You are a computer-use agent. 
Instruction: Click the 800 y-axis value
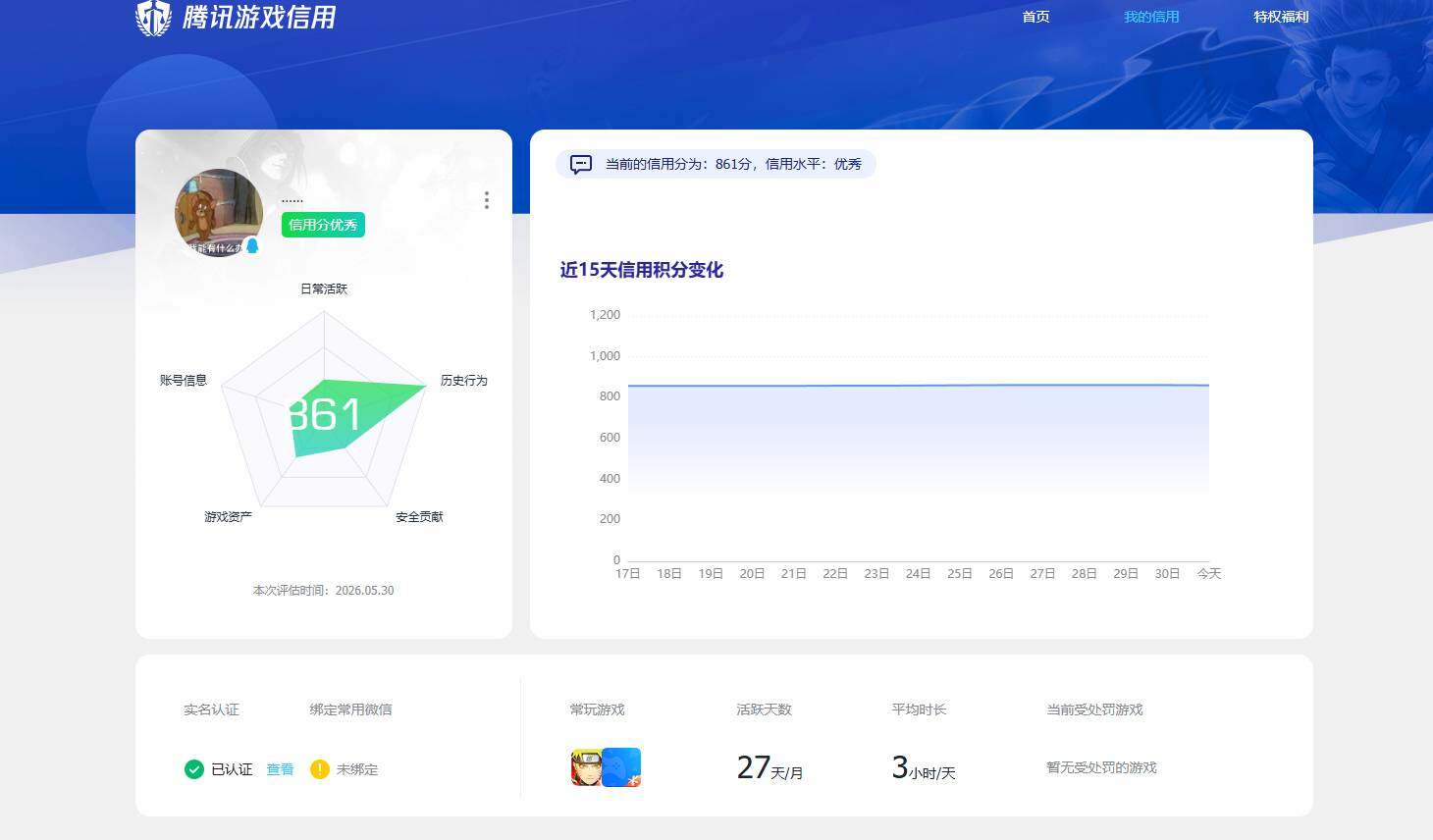[610, 396]
